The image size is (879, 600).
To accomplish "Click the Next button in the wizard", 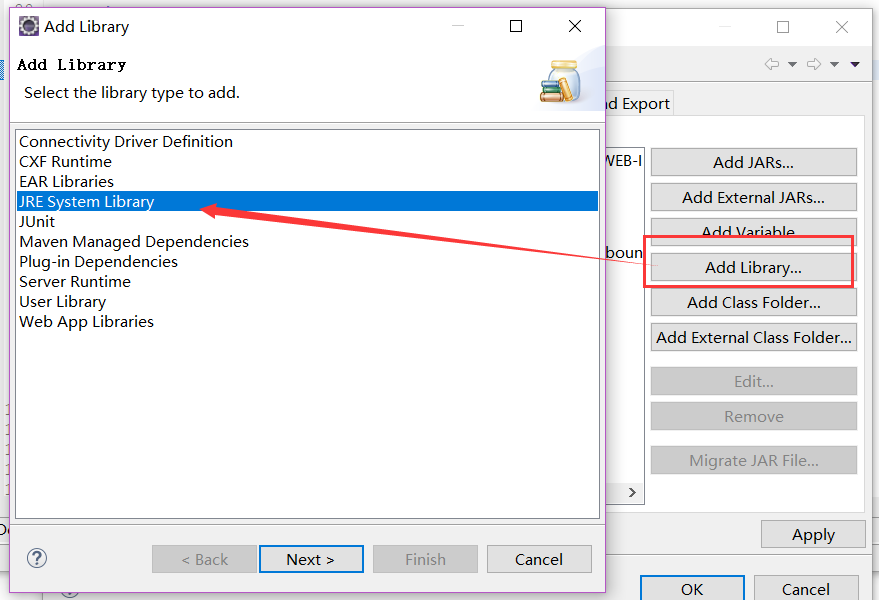I will (311, 559).
